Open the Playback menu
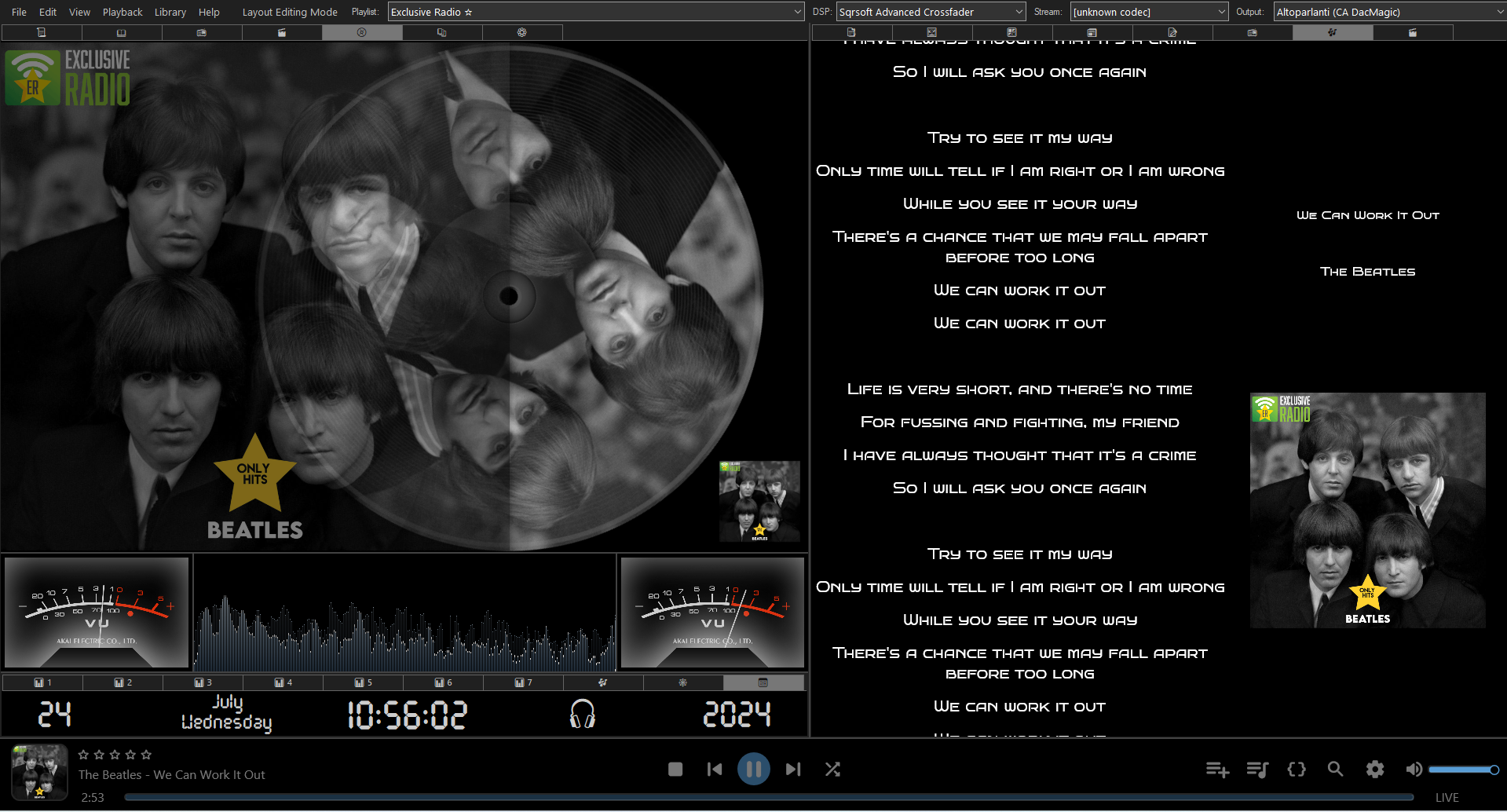 (x=123, y=12)
